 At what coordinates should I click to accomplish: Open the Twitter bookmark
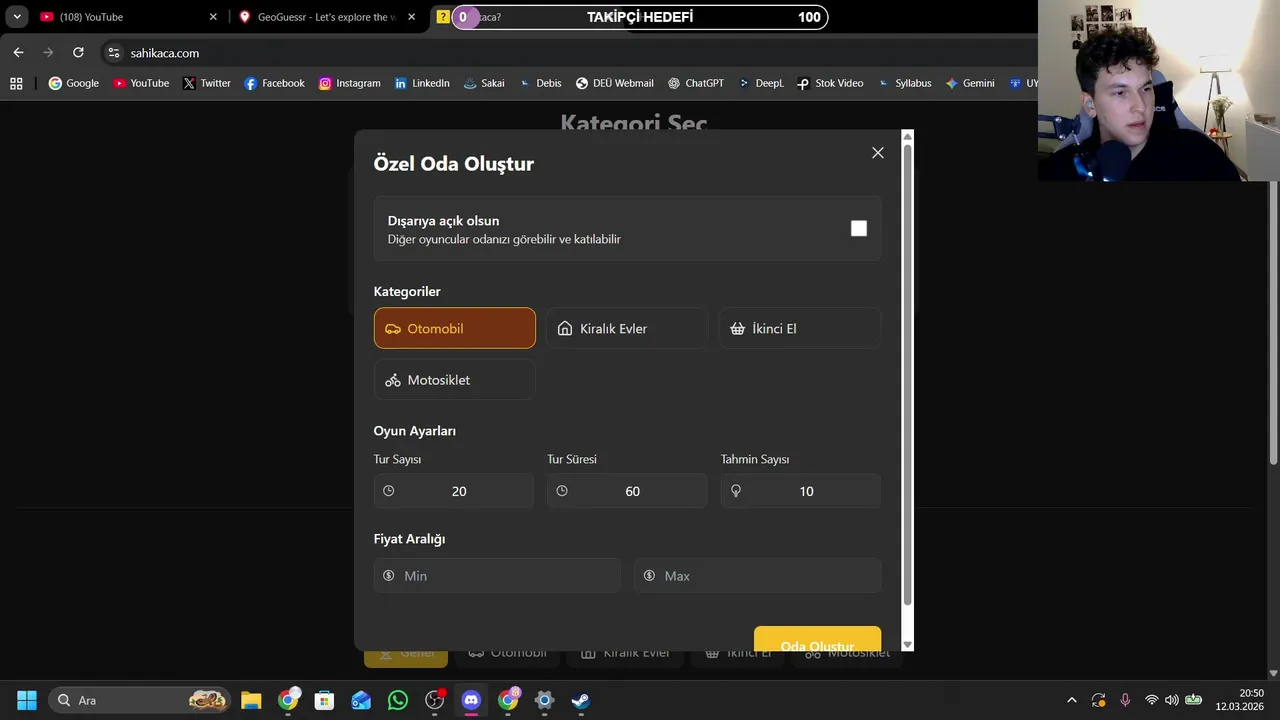point(207,84)
